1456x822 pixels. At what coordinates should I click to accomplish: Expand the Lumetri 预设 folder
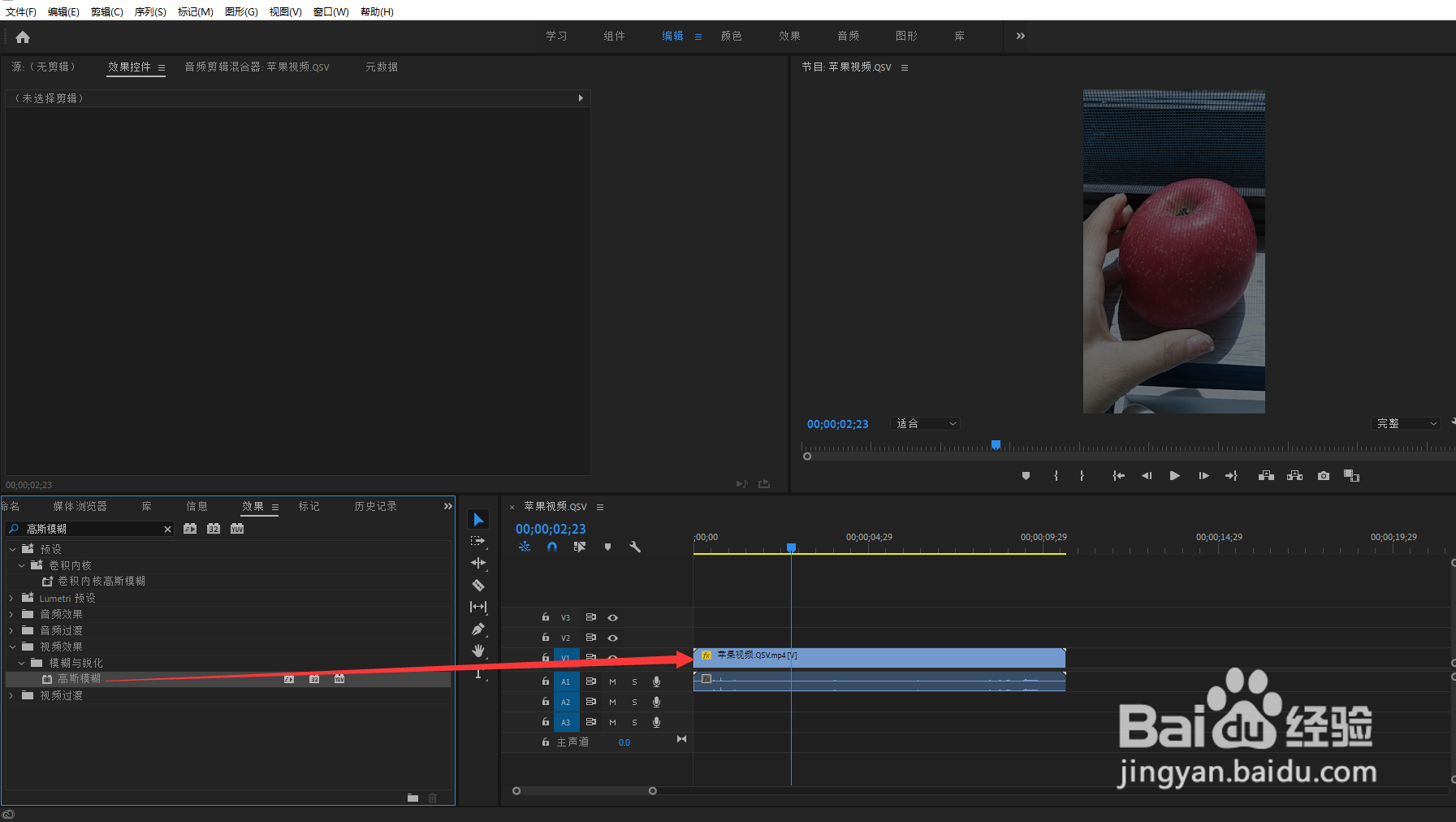(11, 598)
